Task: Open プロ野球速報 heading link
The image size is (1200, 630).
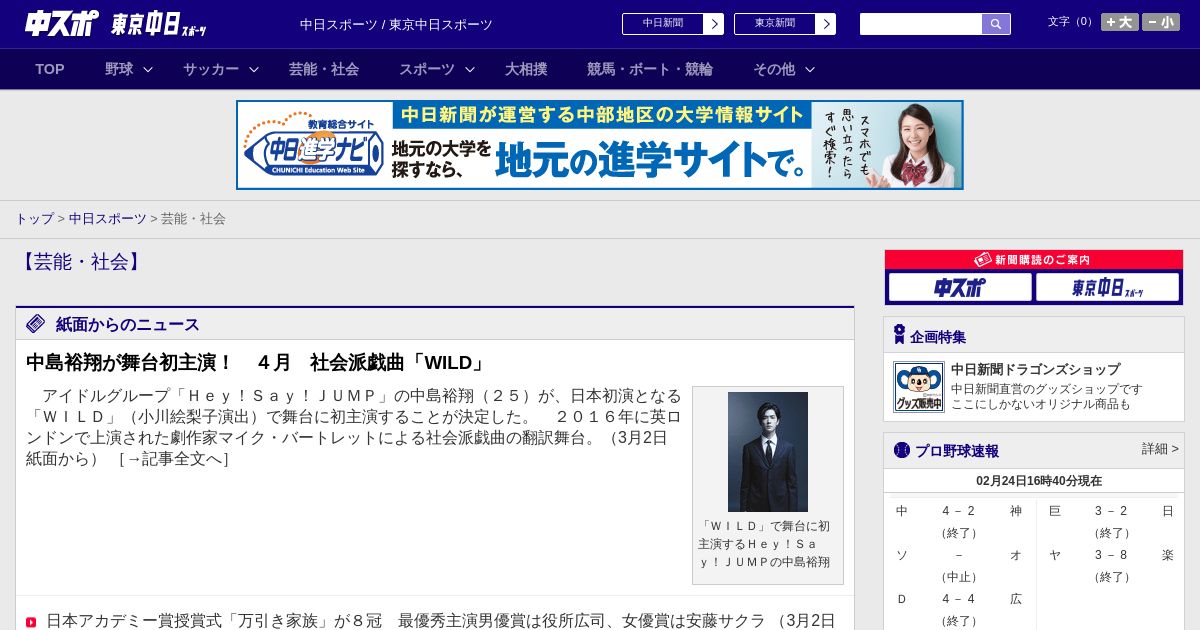Action: 957,451
